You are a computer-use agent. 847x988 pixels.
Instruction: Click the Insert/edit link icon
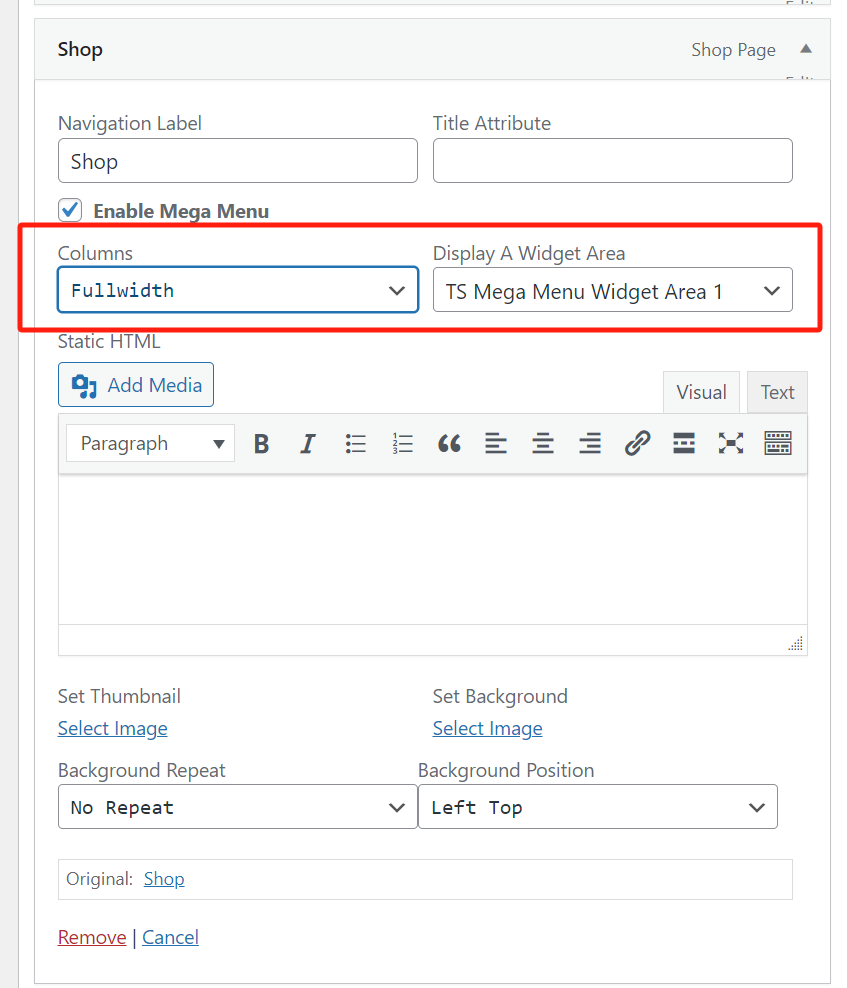tap(637, 444)
